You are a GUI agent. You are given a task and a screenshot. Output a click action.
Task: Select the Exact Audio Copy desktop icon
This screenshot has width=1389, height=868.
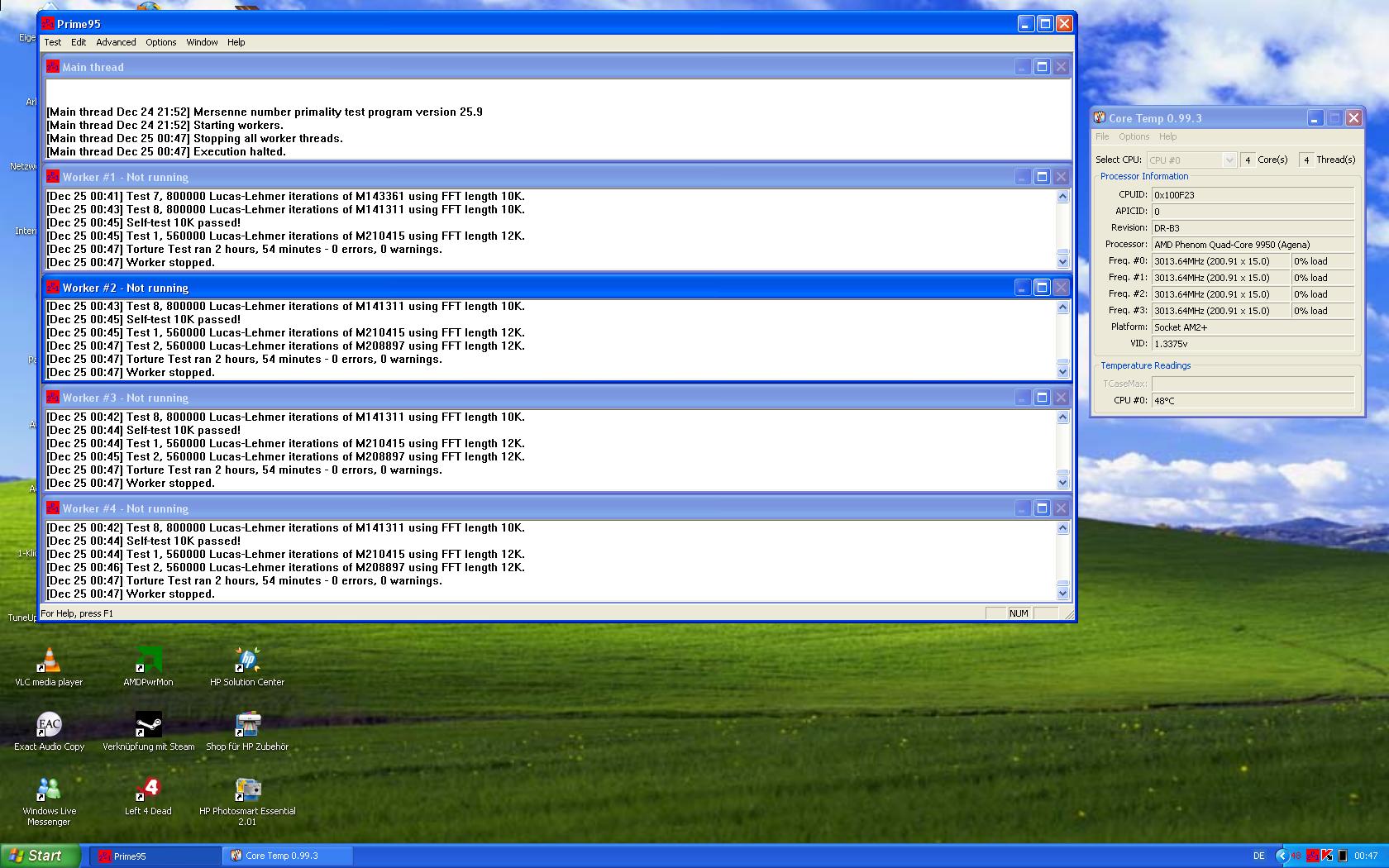coord(50,732)
